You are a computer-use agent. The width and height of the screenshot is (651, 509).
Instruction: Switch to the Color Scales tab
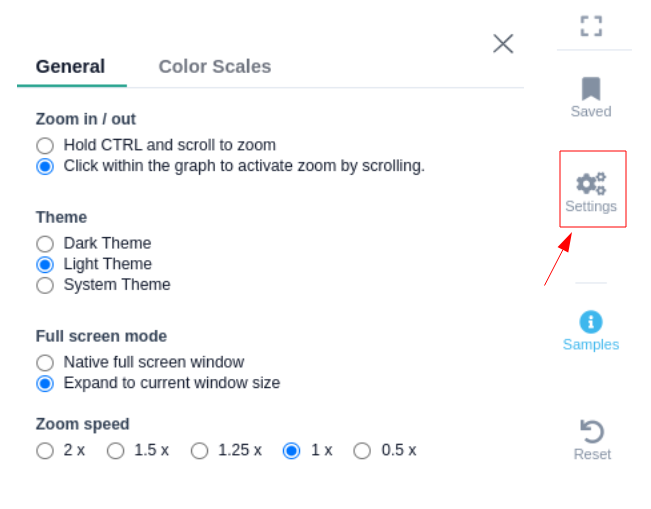pos(214,67)
